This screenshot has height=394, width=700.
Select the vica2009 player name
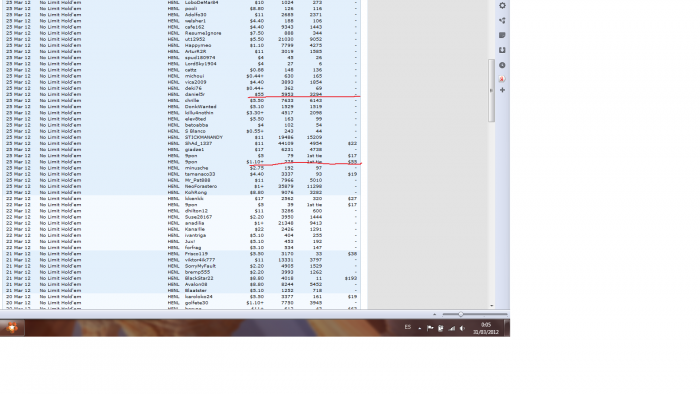[196, 82]
